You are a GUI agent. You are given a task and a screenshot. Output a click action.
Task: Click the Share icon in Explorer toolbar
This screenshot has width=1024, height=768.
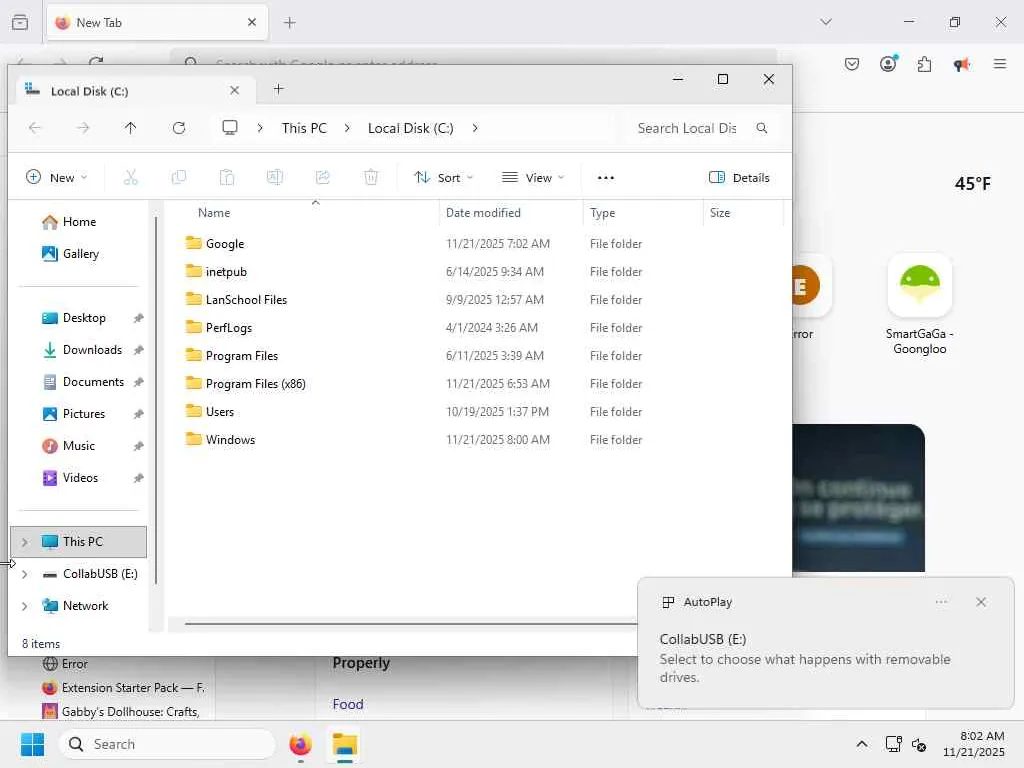323,177
